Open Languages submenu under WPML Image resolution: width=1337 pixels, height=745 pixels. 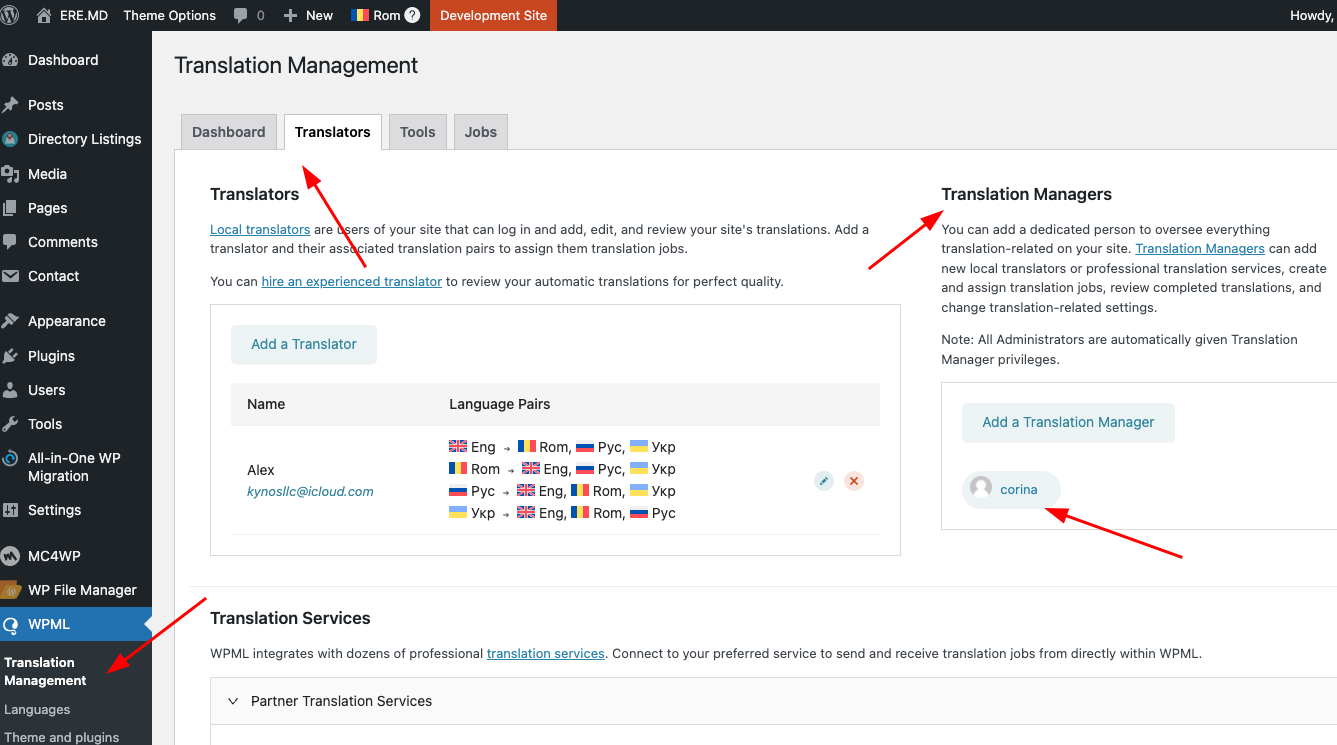(37, 709)
